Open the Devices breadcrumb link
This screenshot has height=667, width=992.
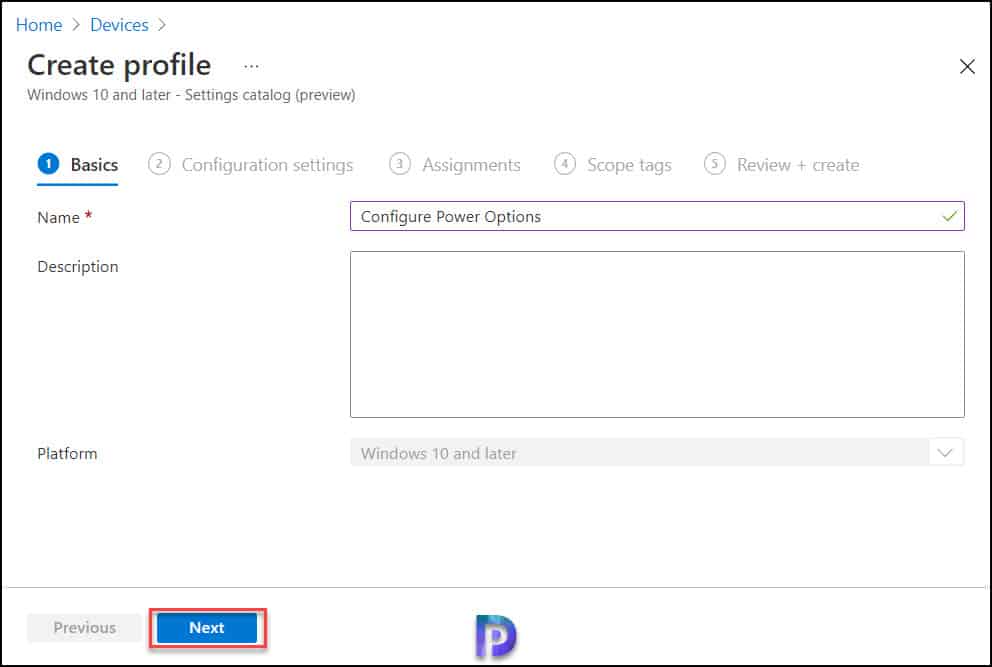[x=119, y=25]
